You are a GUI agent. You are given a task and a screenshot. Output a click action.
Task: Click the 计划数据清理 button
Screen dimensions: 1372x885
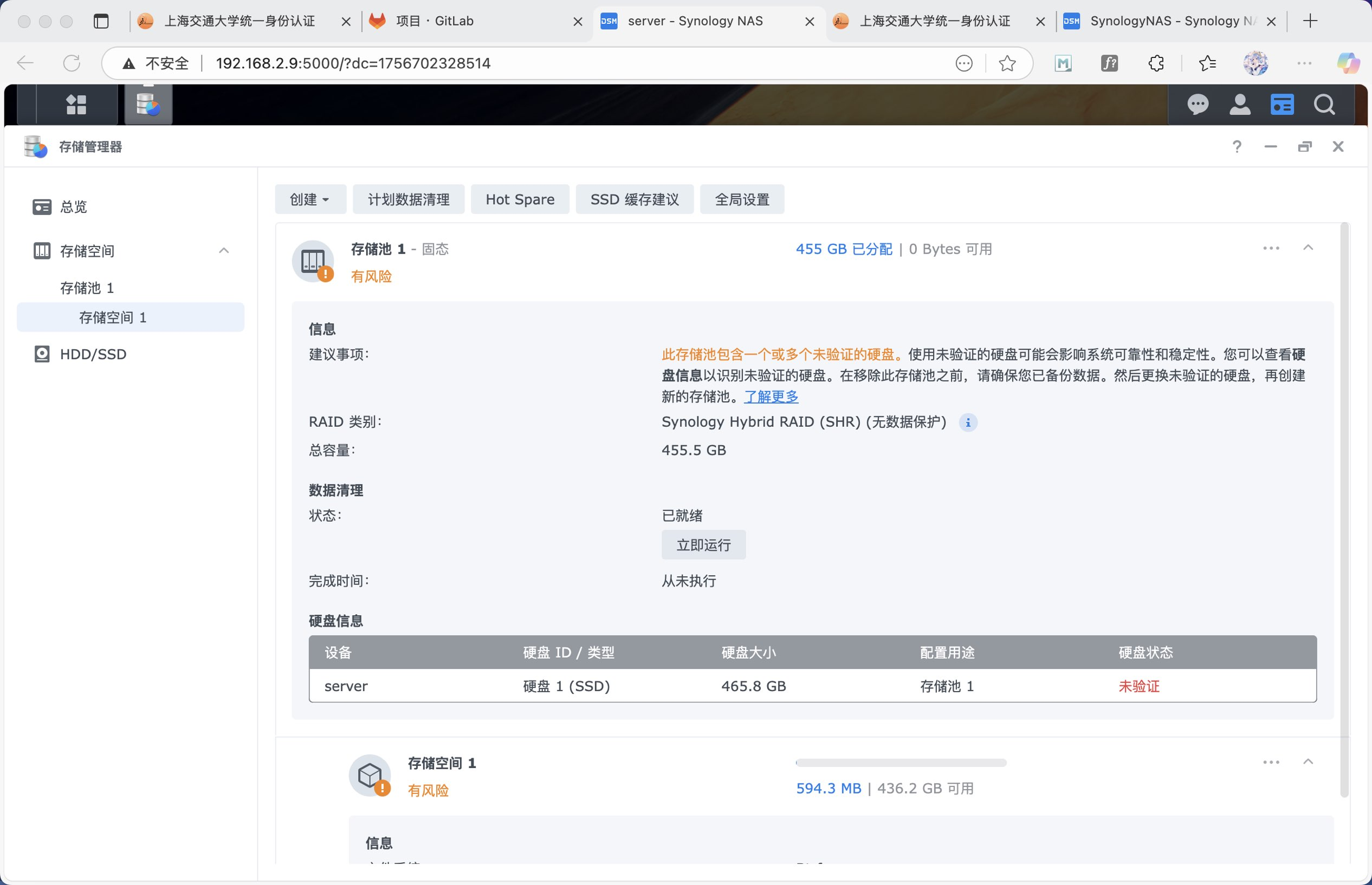coord(409,199)
